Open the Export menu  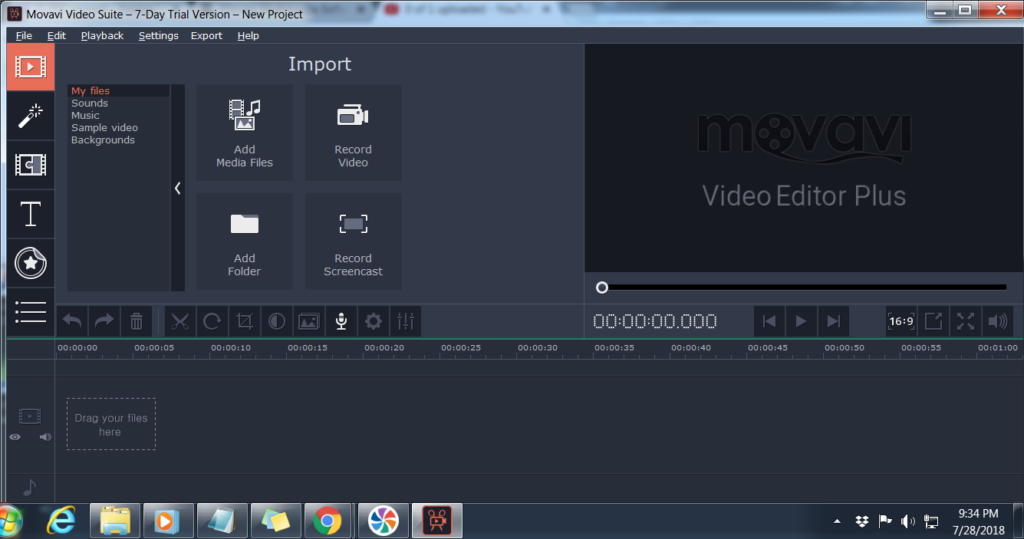[x=206, y=35]
